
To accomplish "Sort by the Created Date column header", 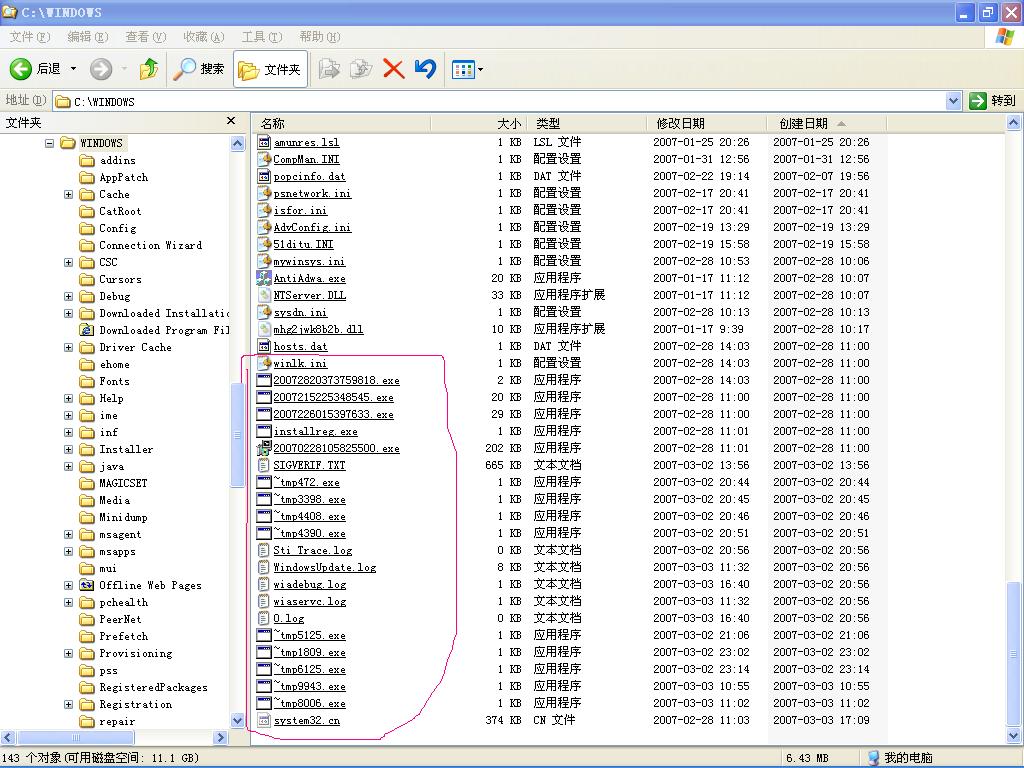I will point(803,124).
